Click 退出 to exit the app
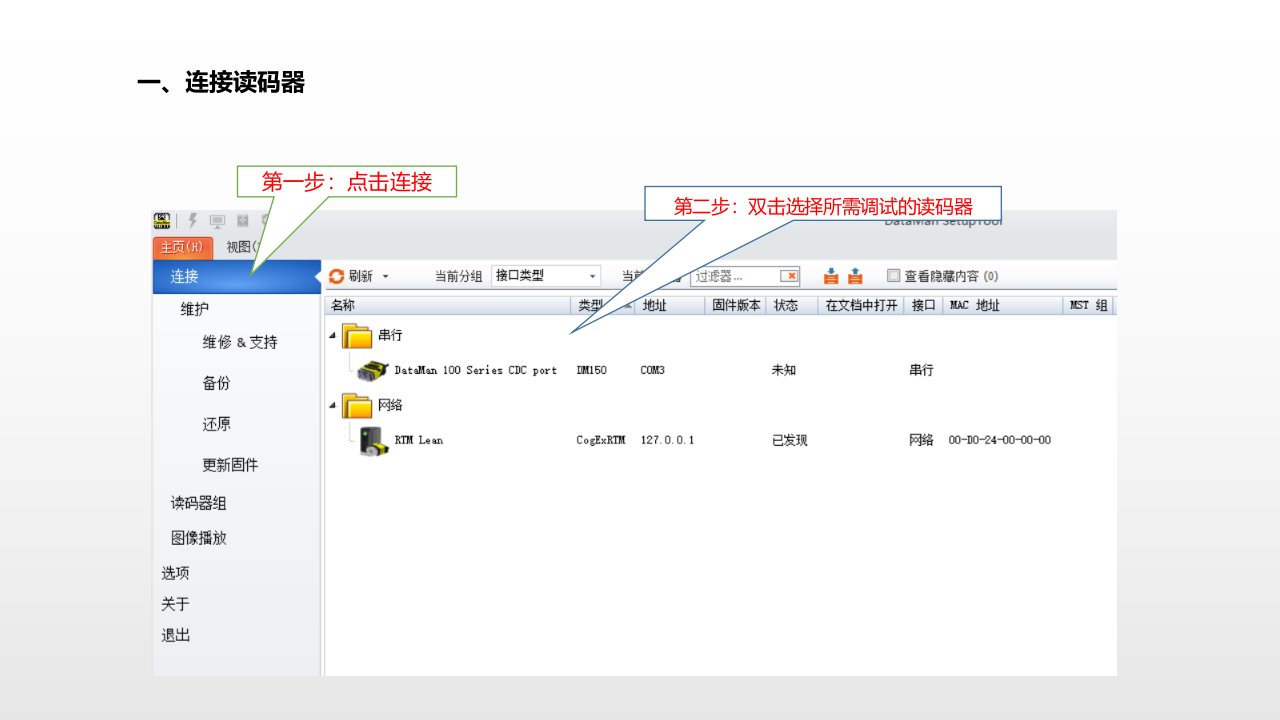 [x=175, y=635]
